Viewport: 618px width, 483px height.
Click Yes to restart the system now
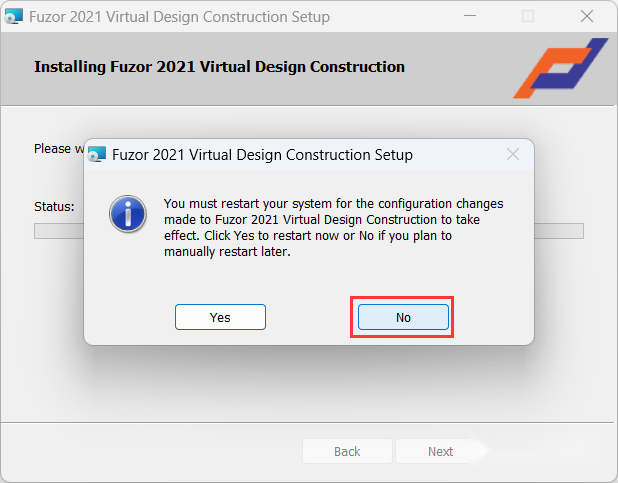[x=220, y=317]
